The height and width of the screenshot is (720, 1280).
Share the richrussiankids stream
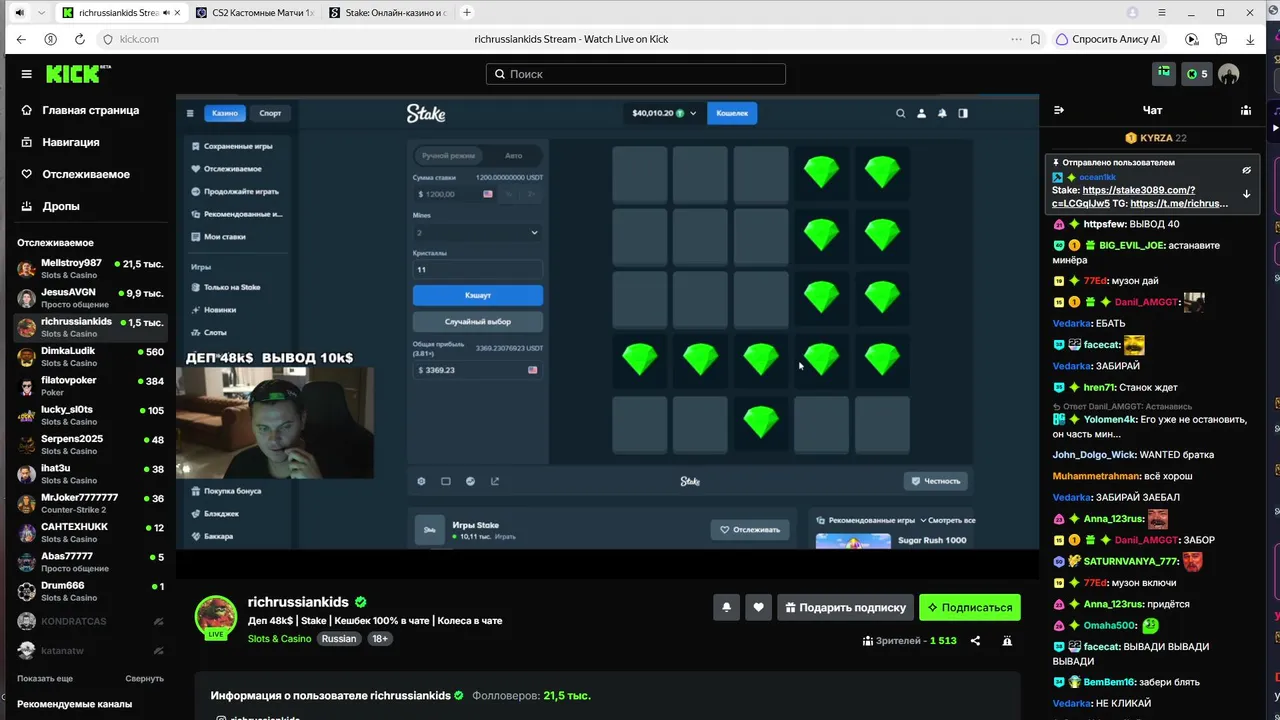975,640
